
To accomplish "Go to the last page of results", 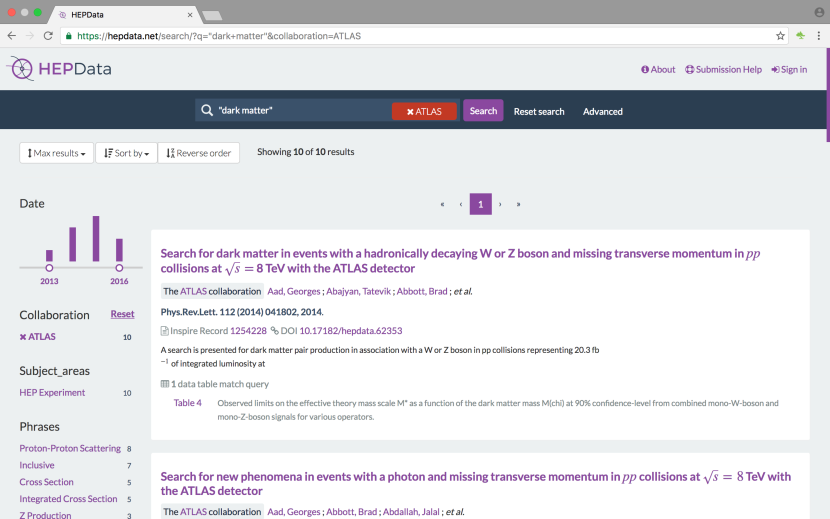I will pyautogui.click(x=519, y=204).
